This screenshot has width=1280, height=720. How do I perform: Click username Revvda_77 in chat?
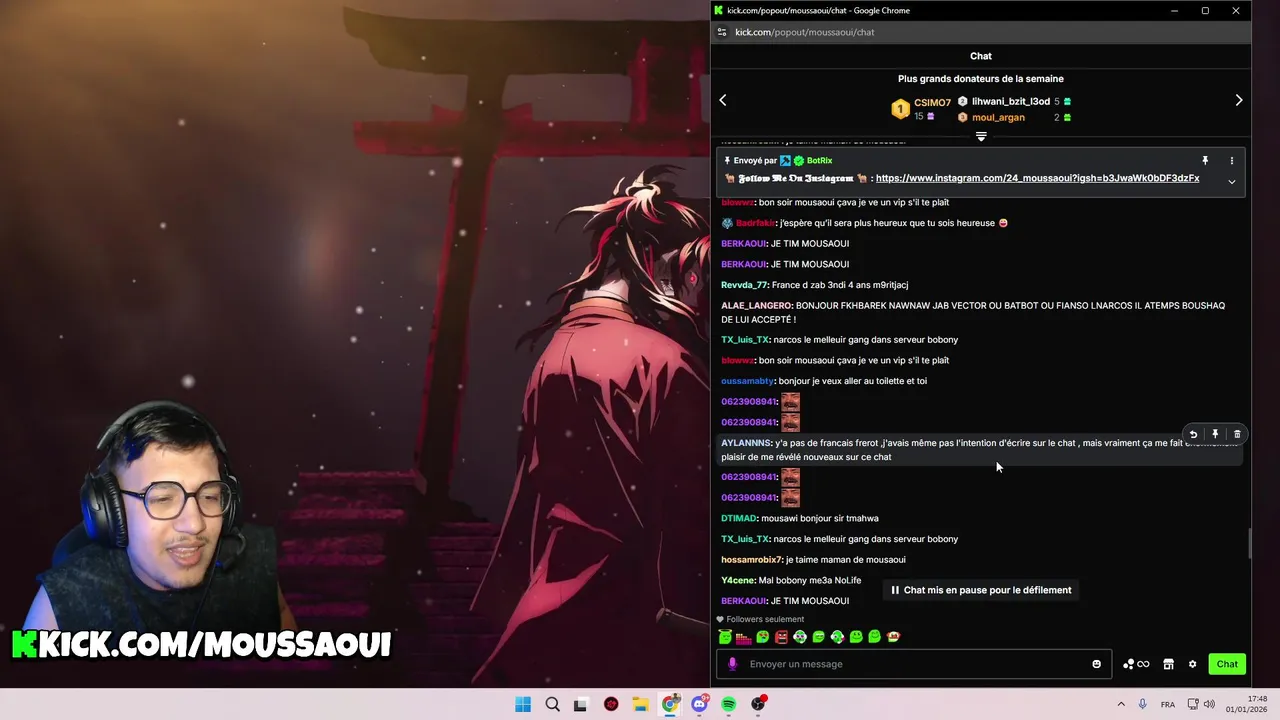[x=744, y=285]
